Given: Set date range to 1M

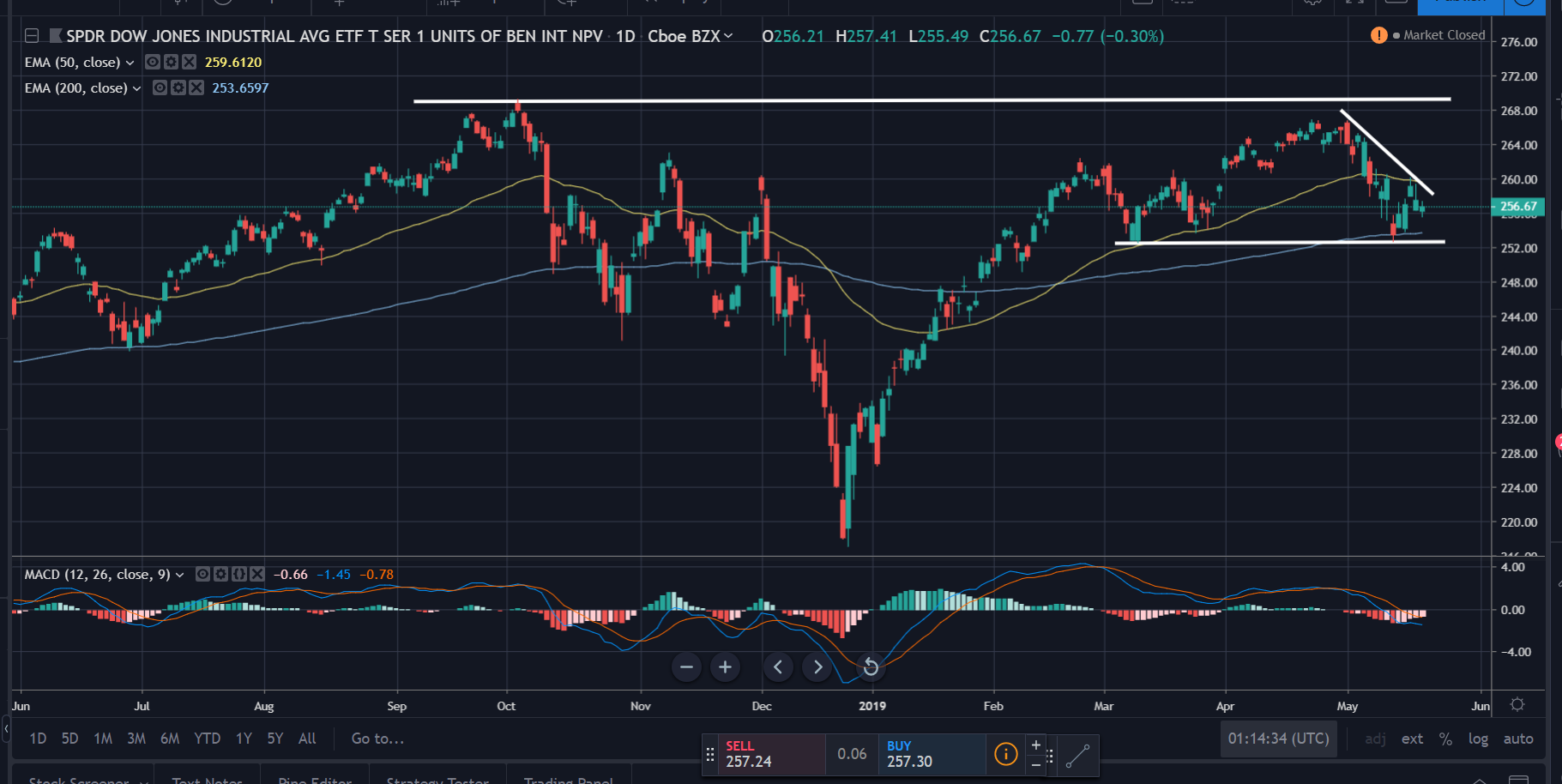Looking at the screenshot, I should 103,739.
